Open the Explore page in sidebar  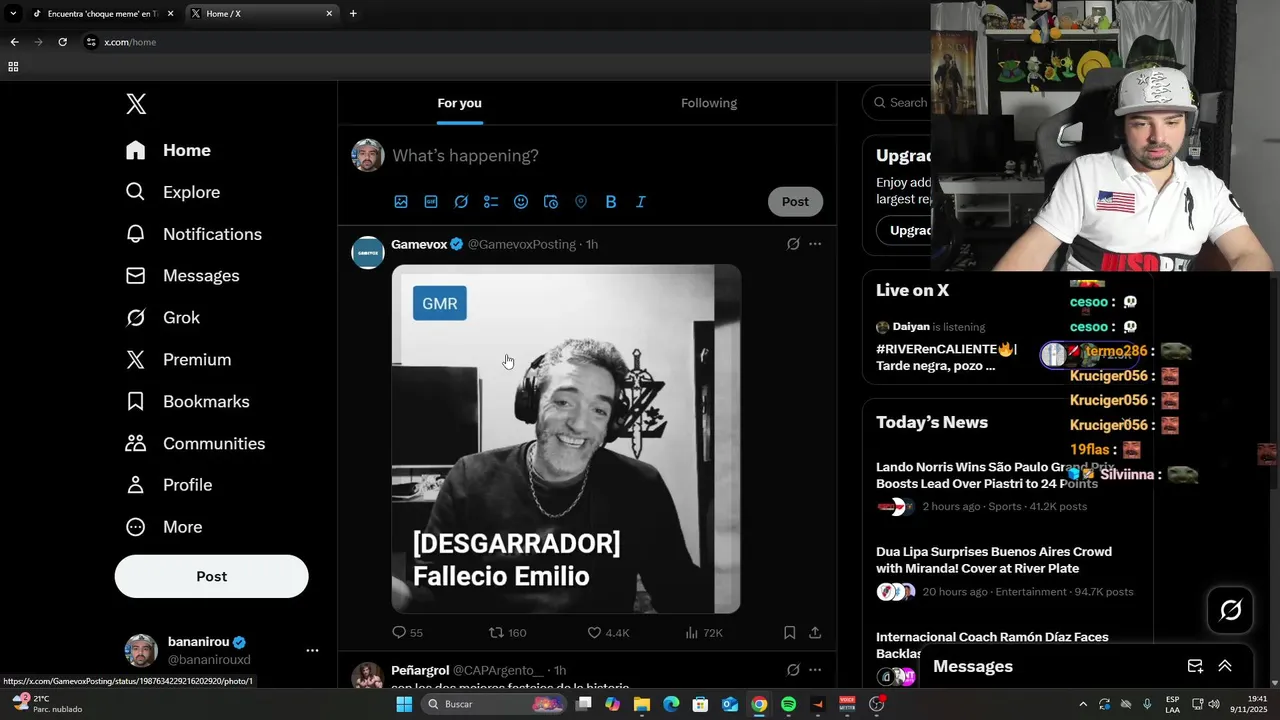pyautogui.click(x=172, y=192)
